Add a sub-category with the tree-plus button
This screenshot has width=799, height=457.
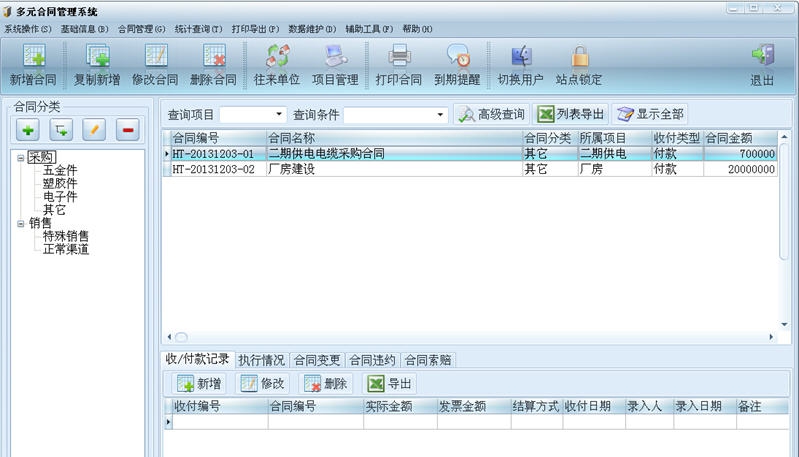point(61,130)
